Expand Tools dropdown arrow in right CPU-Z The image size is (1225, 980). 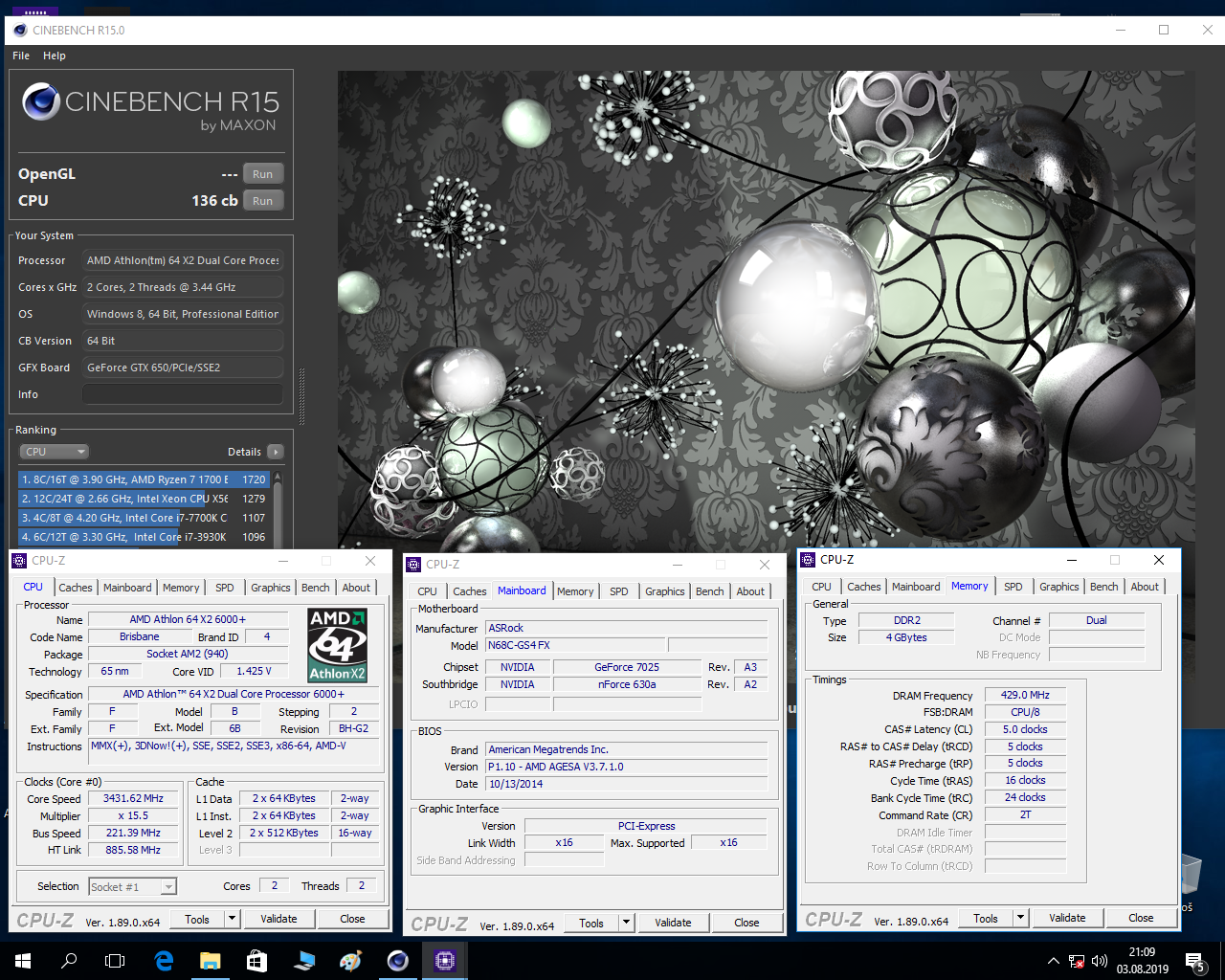[x=1020, y=918]
